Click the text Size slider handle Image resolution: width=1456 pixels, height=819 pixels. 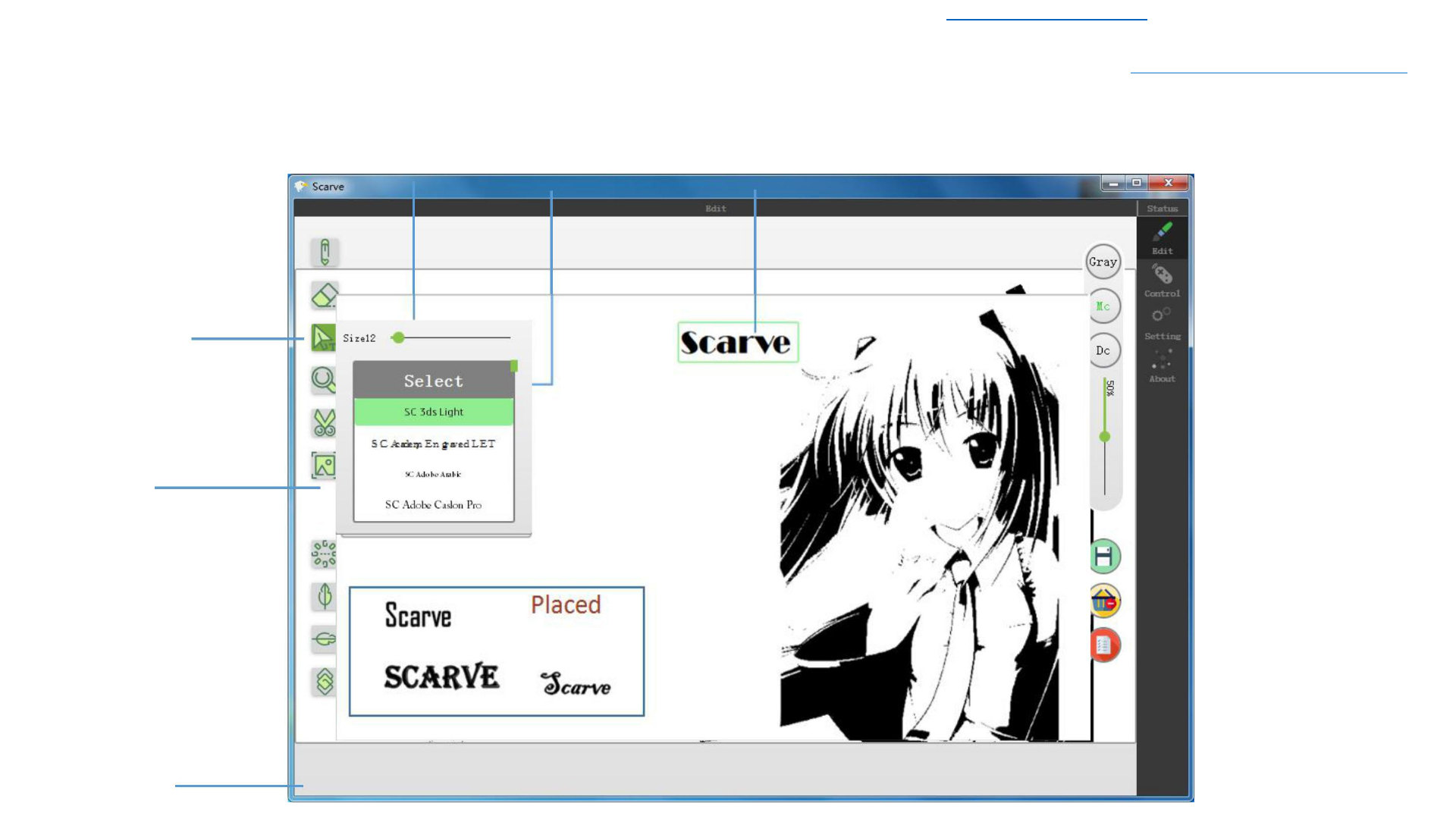point(399,337)
